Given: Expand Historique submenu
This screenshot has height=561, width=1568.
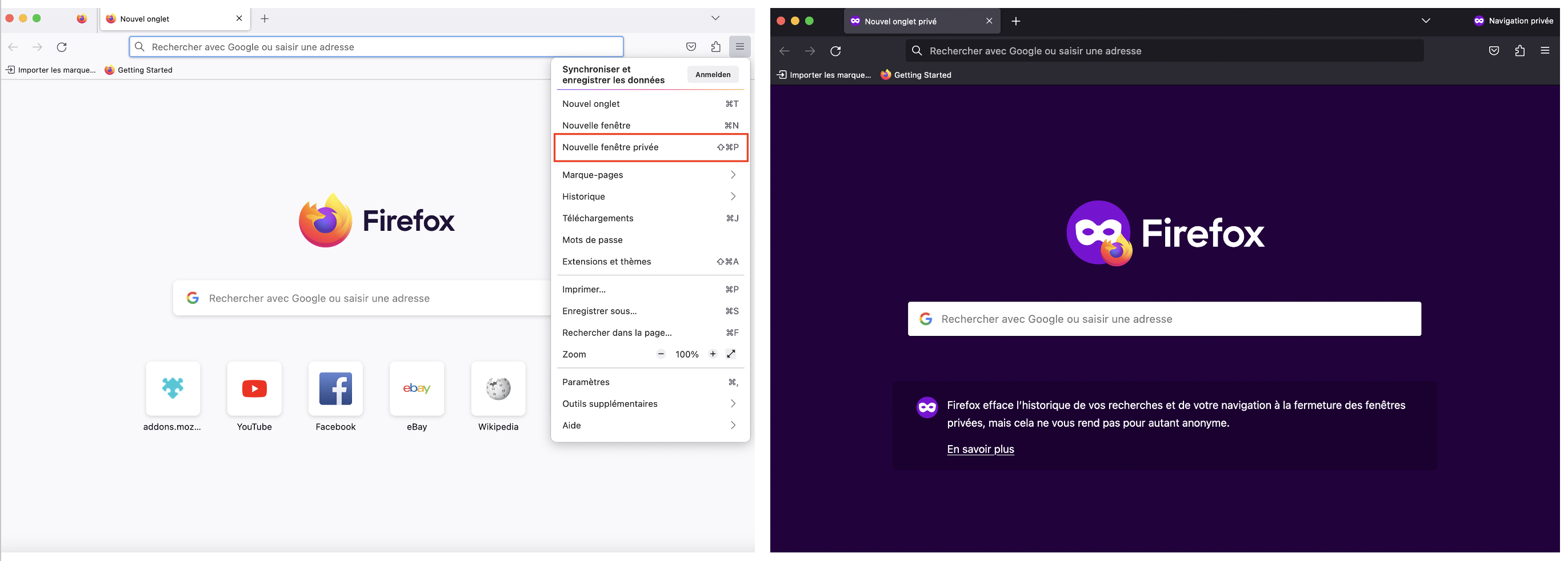Looking at the screenshot, I should coord(650,197).
